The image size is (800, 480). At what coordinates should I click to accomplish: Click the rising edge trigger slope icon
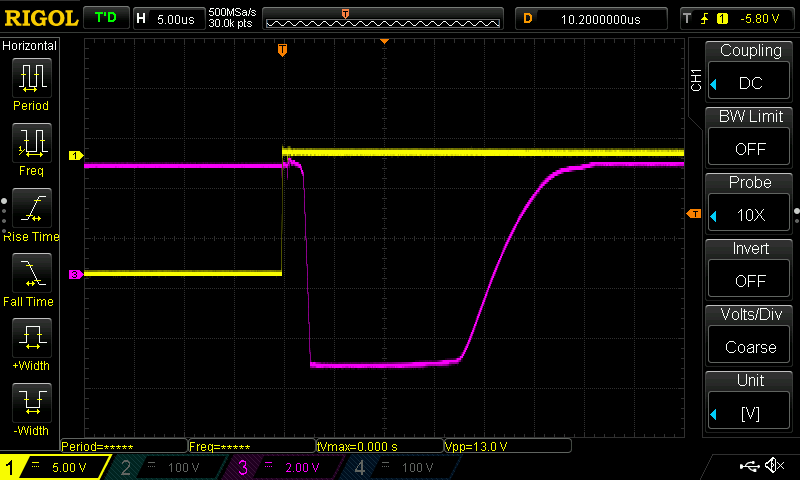pyautogui.click(x=705, y=19)
